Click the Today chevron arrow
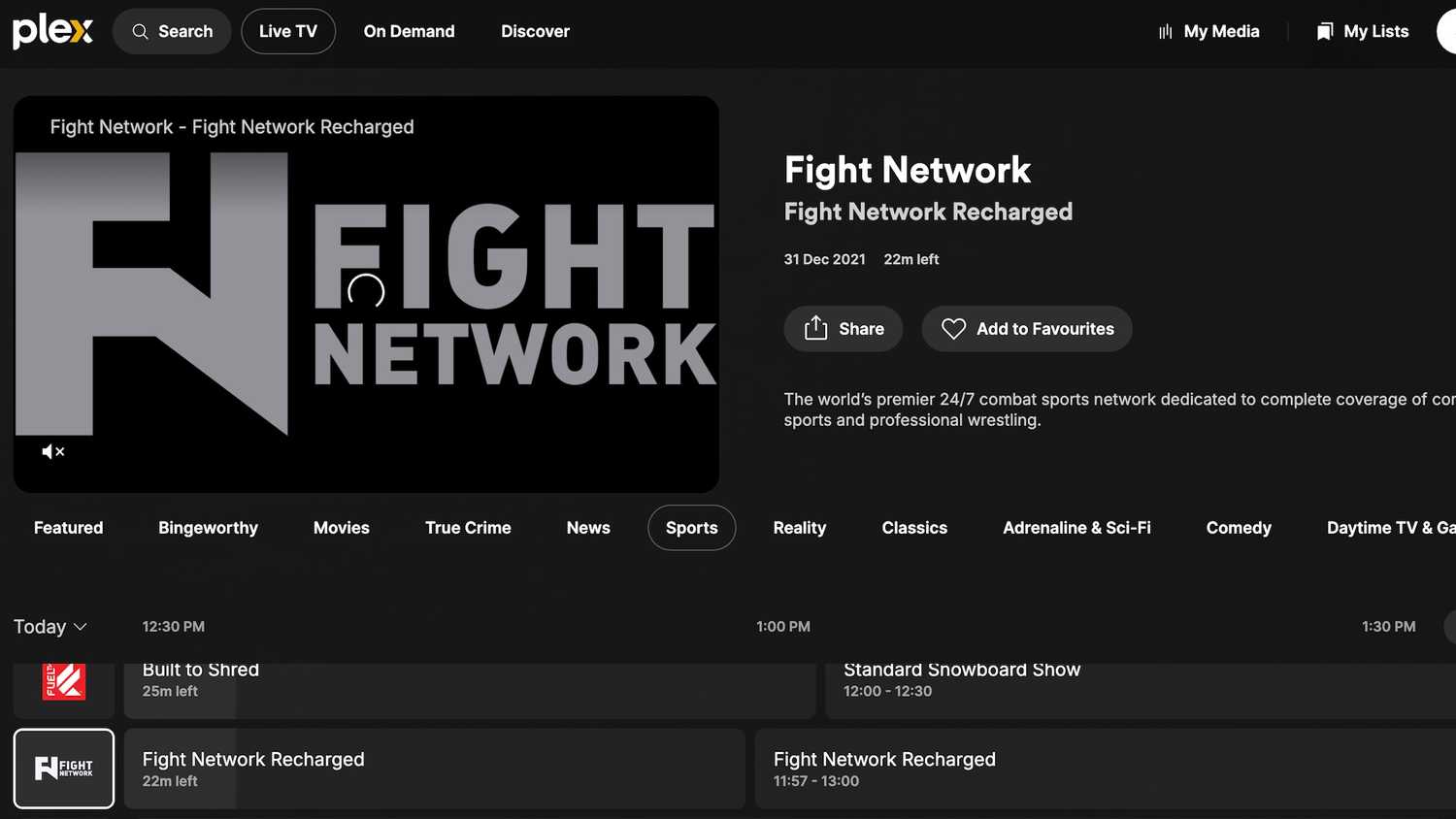Viewport: 1456px width, 819px height. pos(81,627)
